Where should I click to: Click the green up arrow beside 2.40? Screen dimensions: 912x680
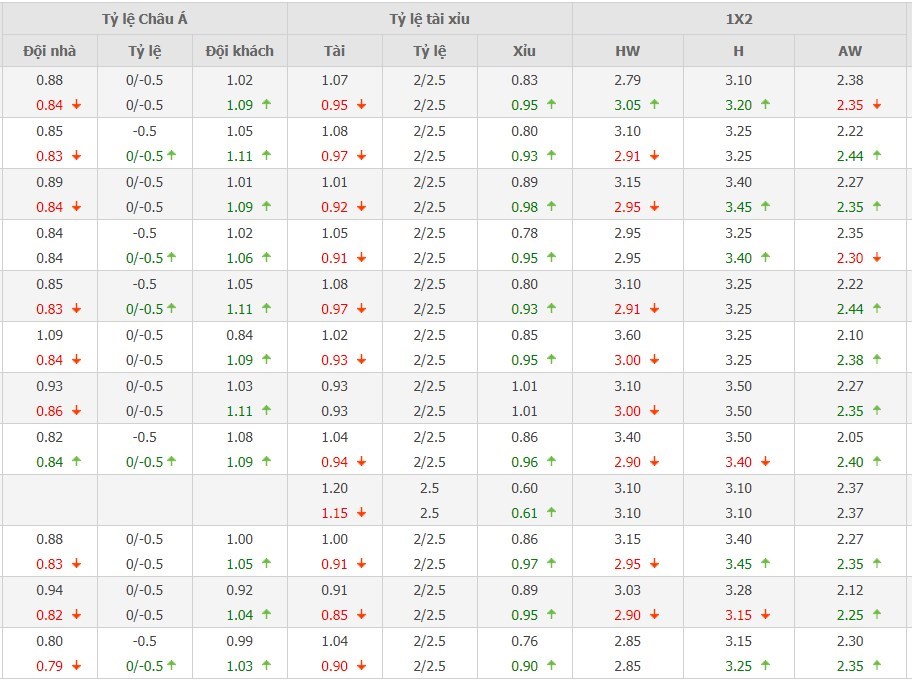[x=876, y=462]
